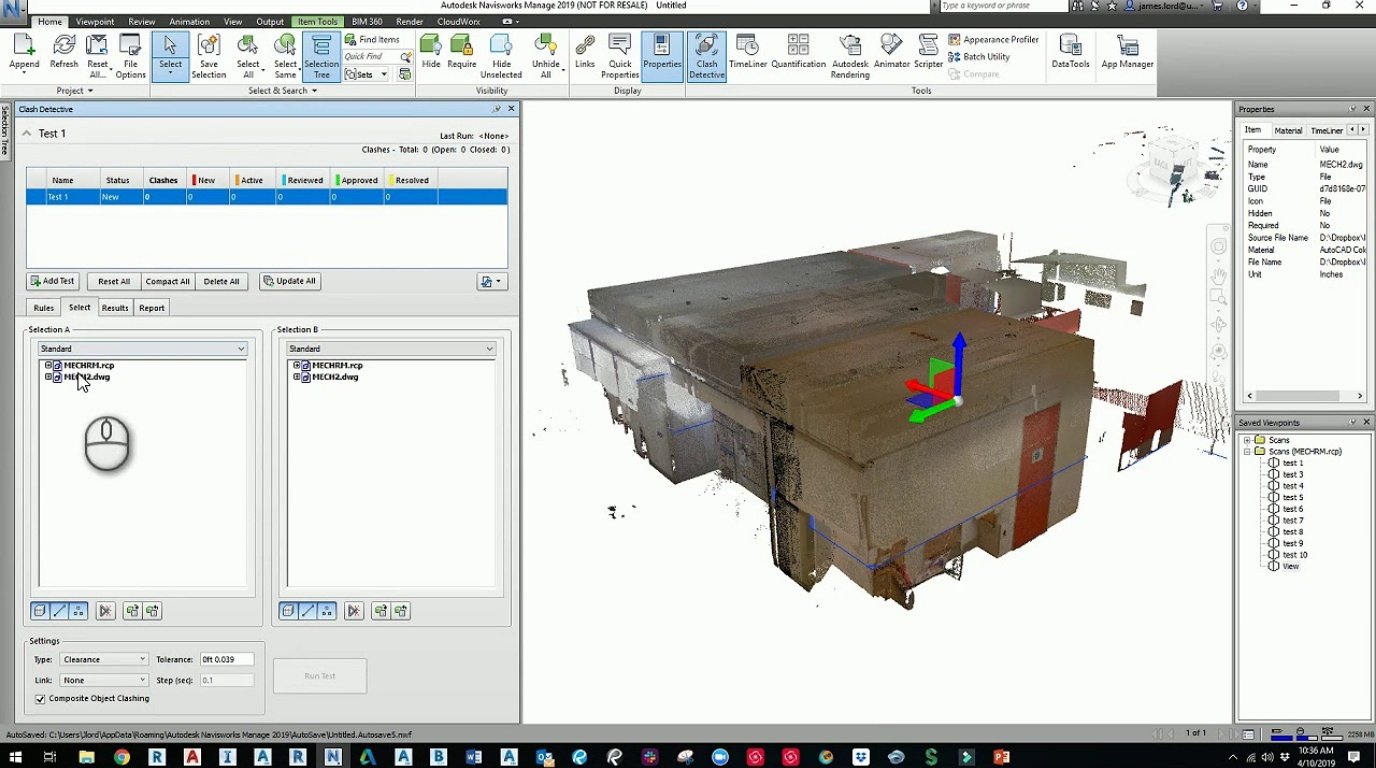Open the Selection B Standard dropdown
The height and width of the screenshot is (768, 1376).
[x=391, y=349]
